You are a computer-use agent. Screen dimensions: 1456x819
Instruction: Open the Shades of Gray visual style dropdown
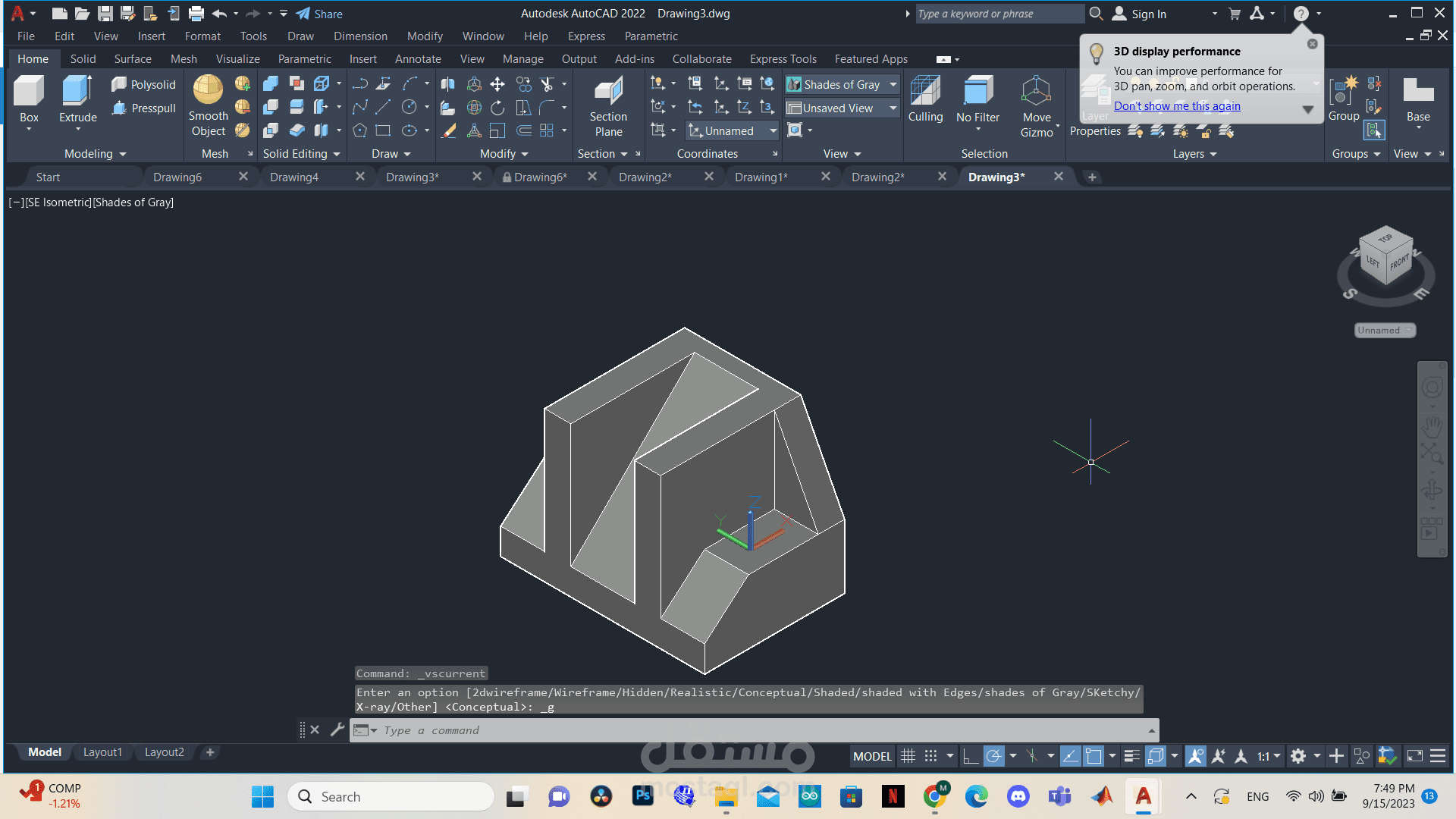coord(893,84)
